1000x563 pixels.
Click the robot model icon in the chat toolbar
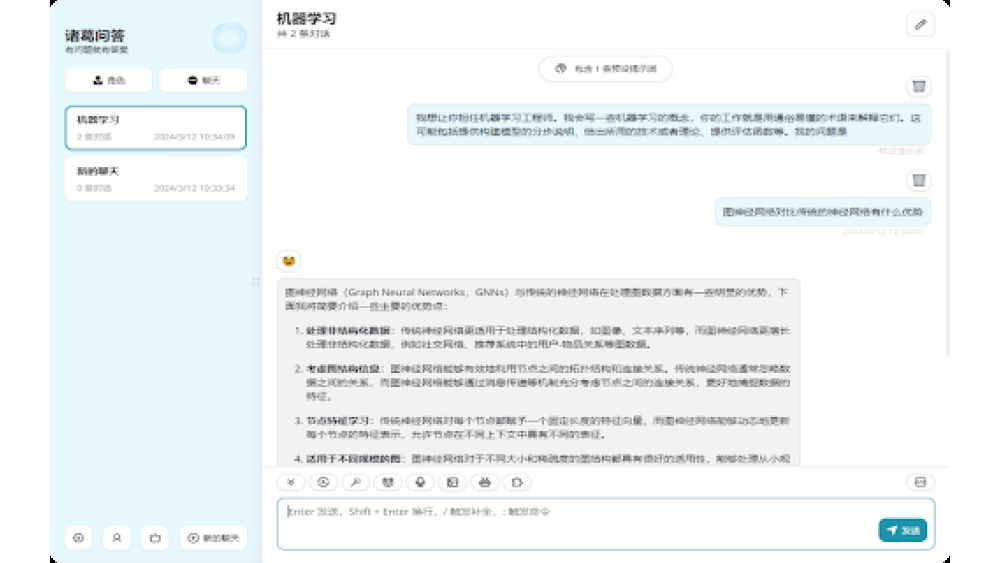(420, 482)
